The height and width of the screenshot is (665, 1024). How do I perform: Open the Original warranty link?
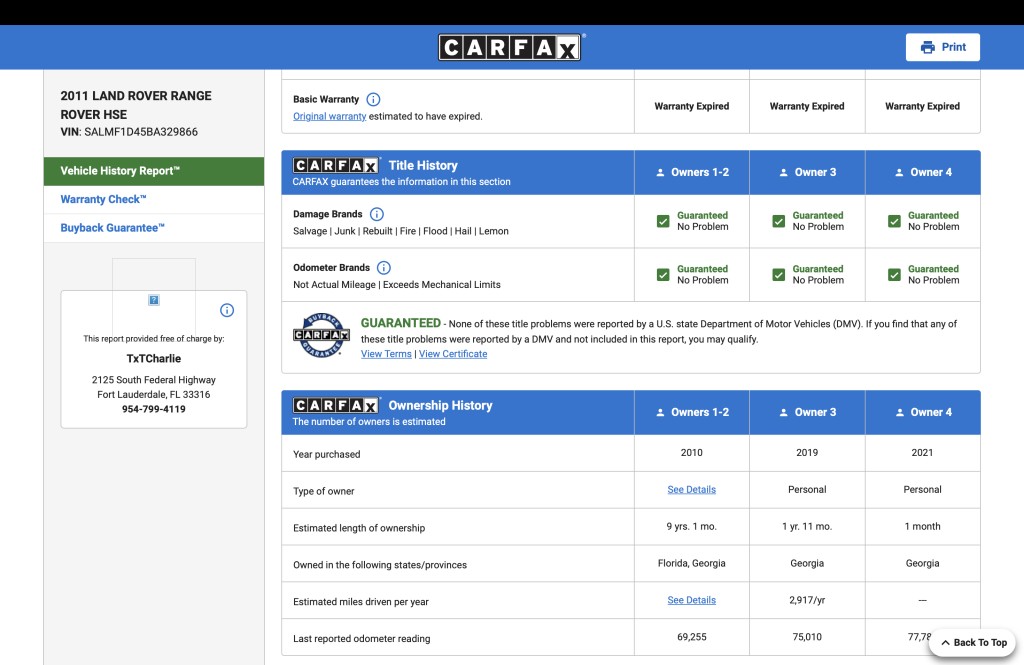(x=329, y=116)
